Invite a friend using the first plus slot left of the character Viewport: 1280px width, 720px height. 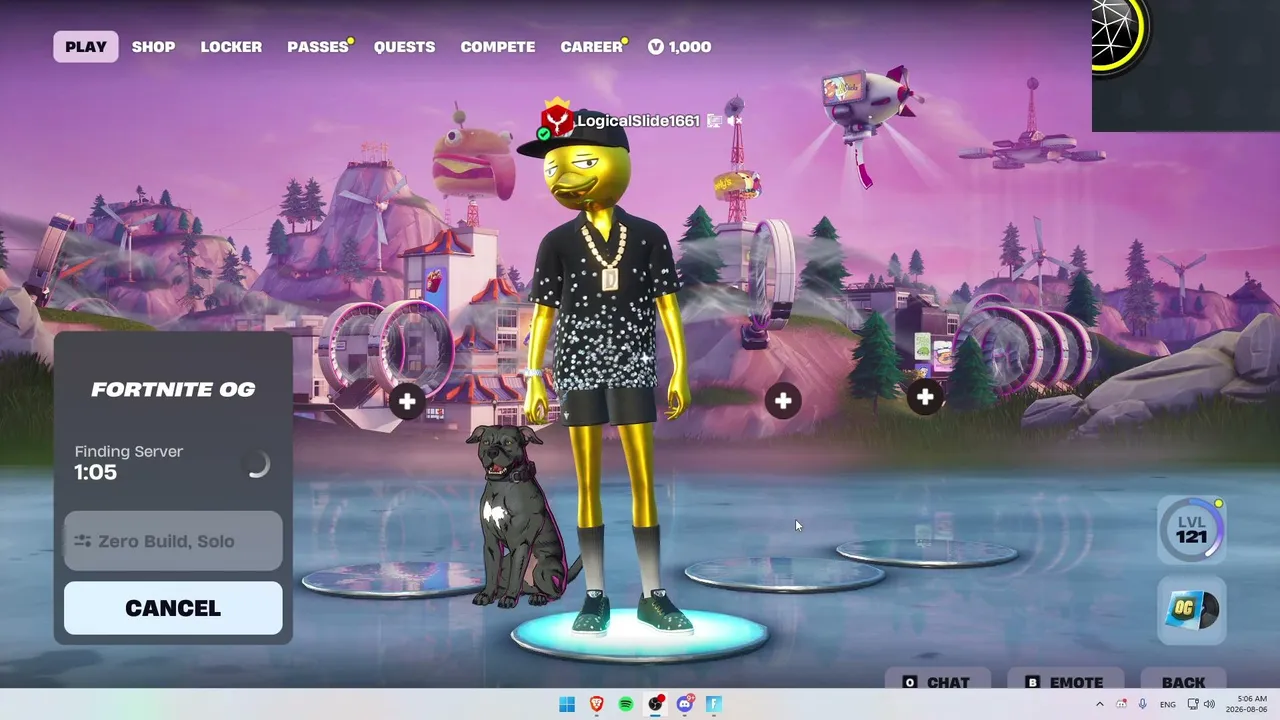tap(407, 402)
